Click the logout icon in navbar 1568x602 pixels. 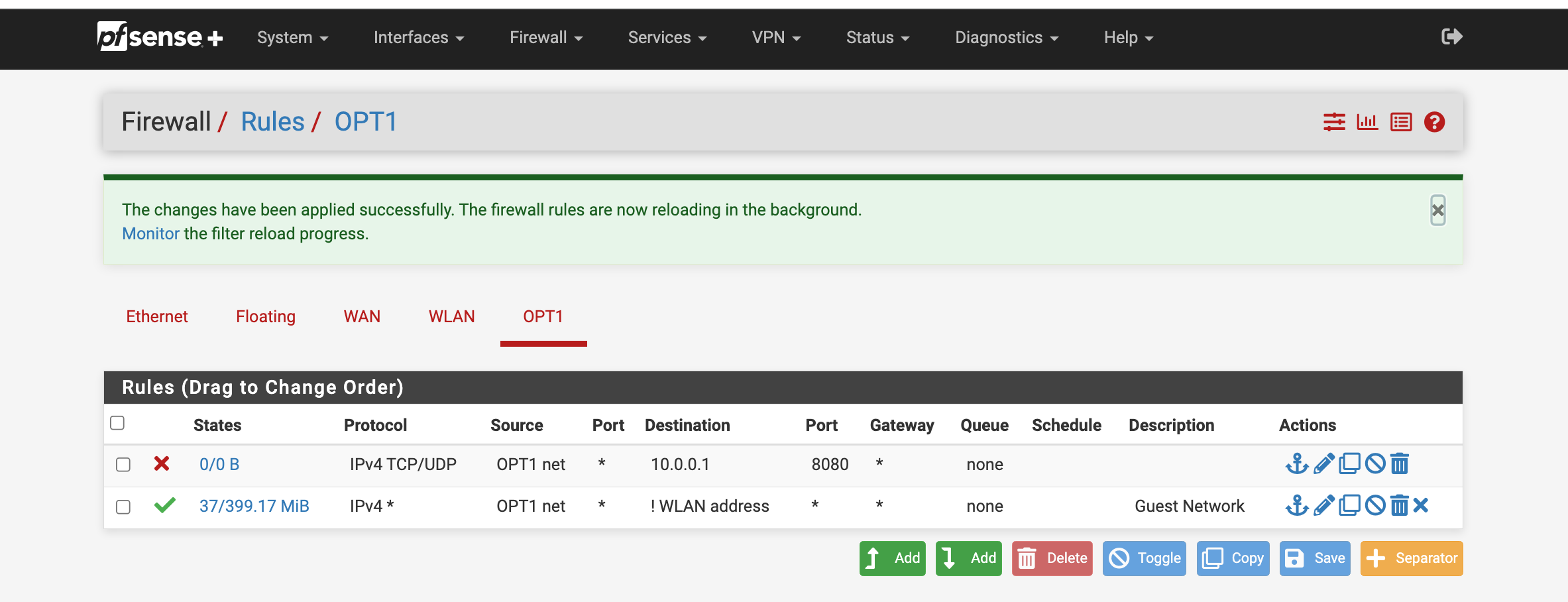[x=1451, y=37]
